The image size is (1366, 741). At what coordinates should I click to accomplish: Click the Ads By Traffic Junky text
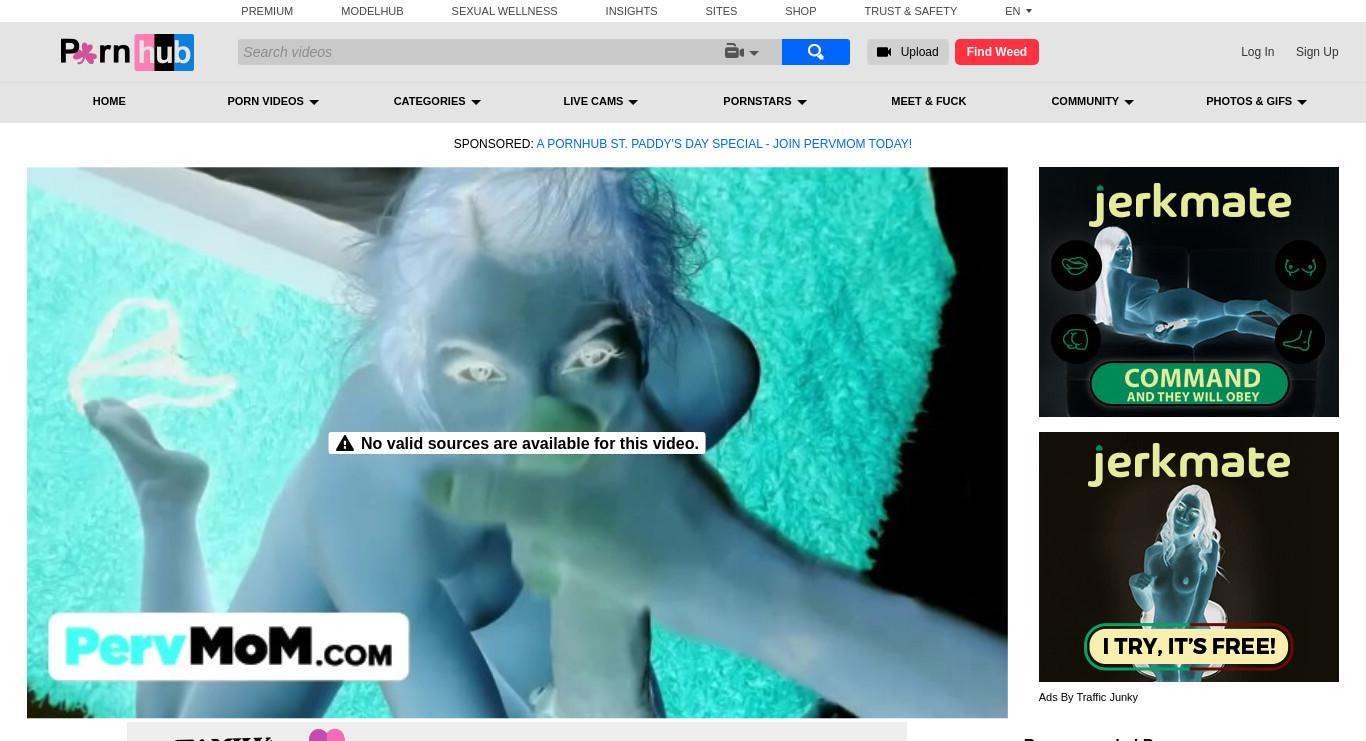point(1088,697)
